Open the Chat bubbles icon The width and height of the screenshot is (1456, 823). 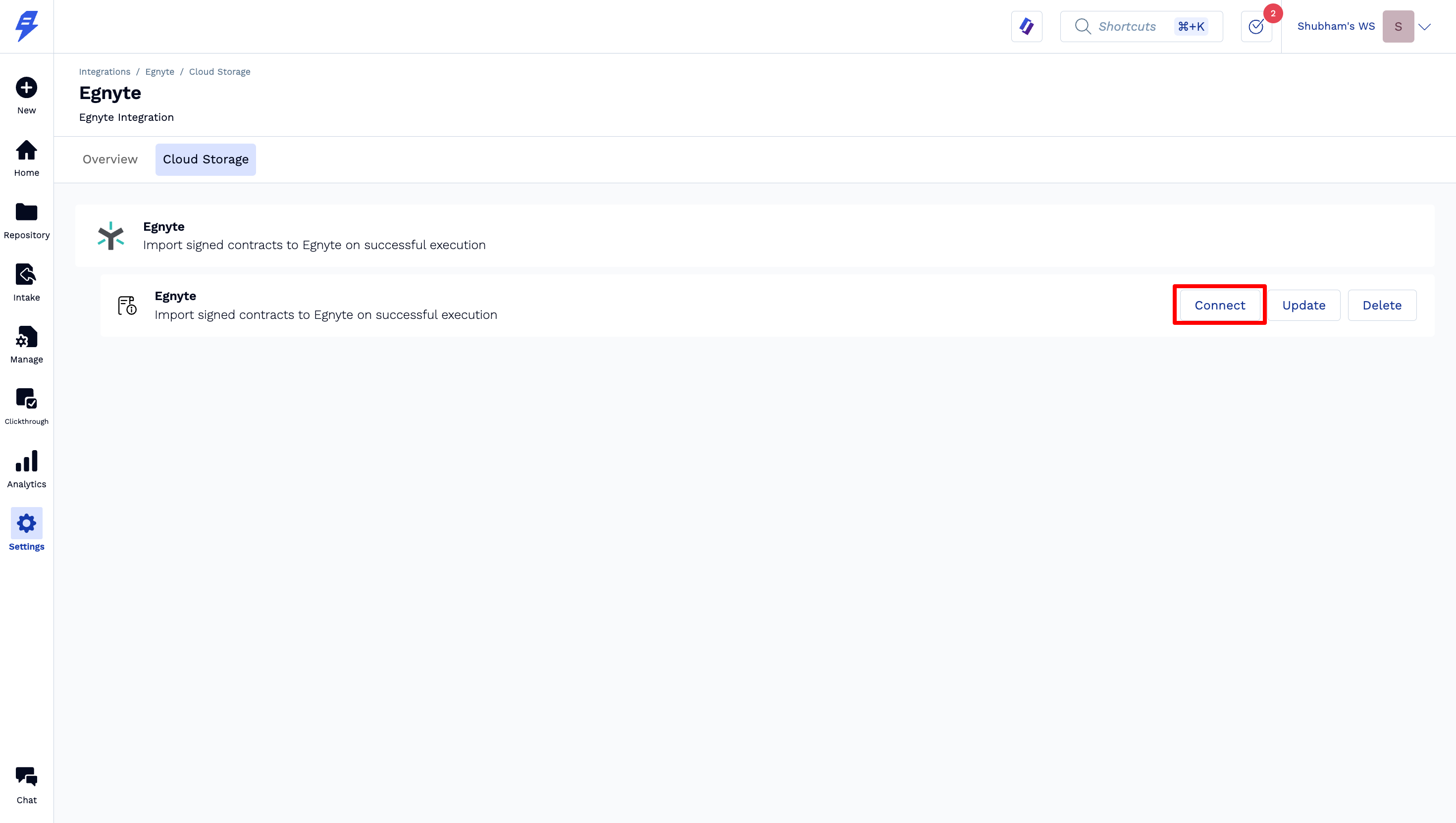(x=27, y=776)
